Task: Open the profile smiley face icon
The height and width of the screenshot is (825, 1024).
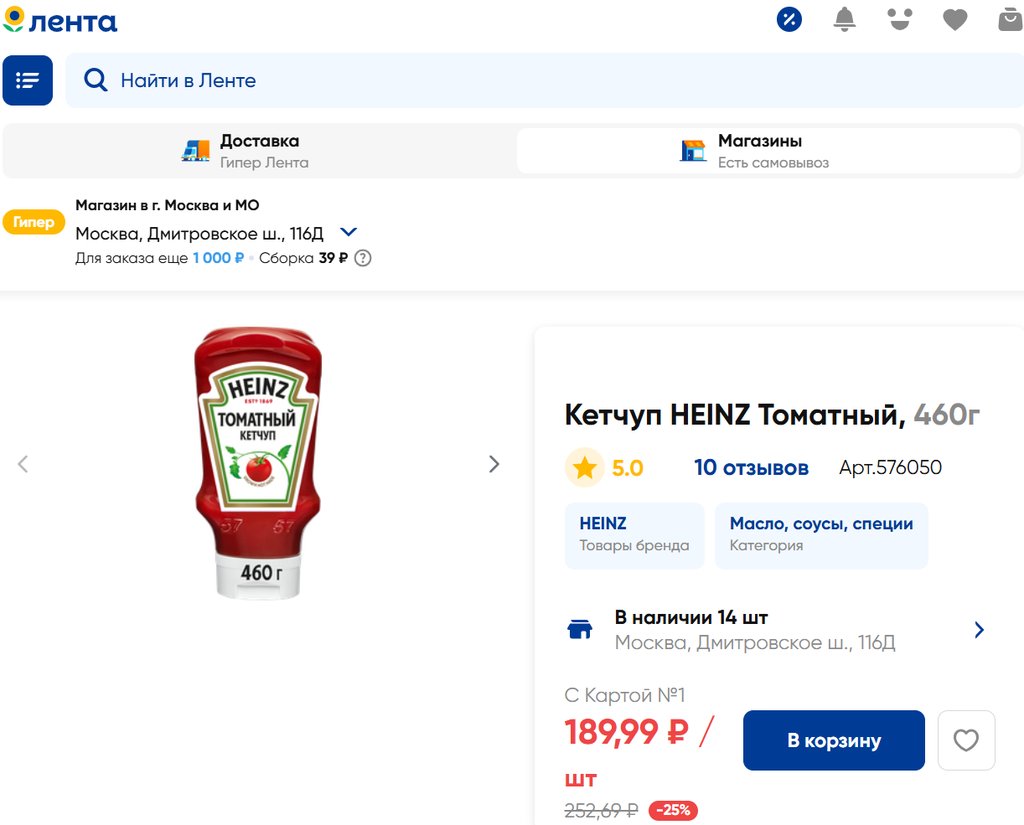Action: [900, 20]
